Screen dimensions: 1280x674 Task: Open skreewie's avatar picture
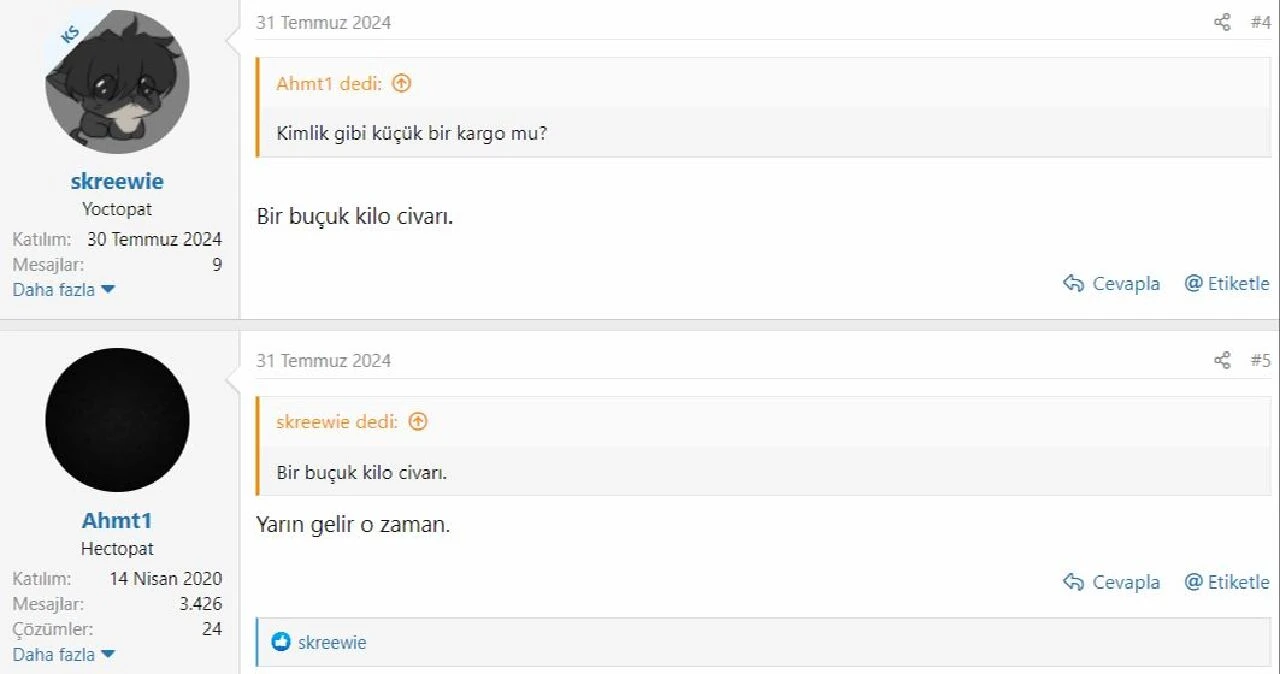coord(117,82)
